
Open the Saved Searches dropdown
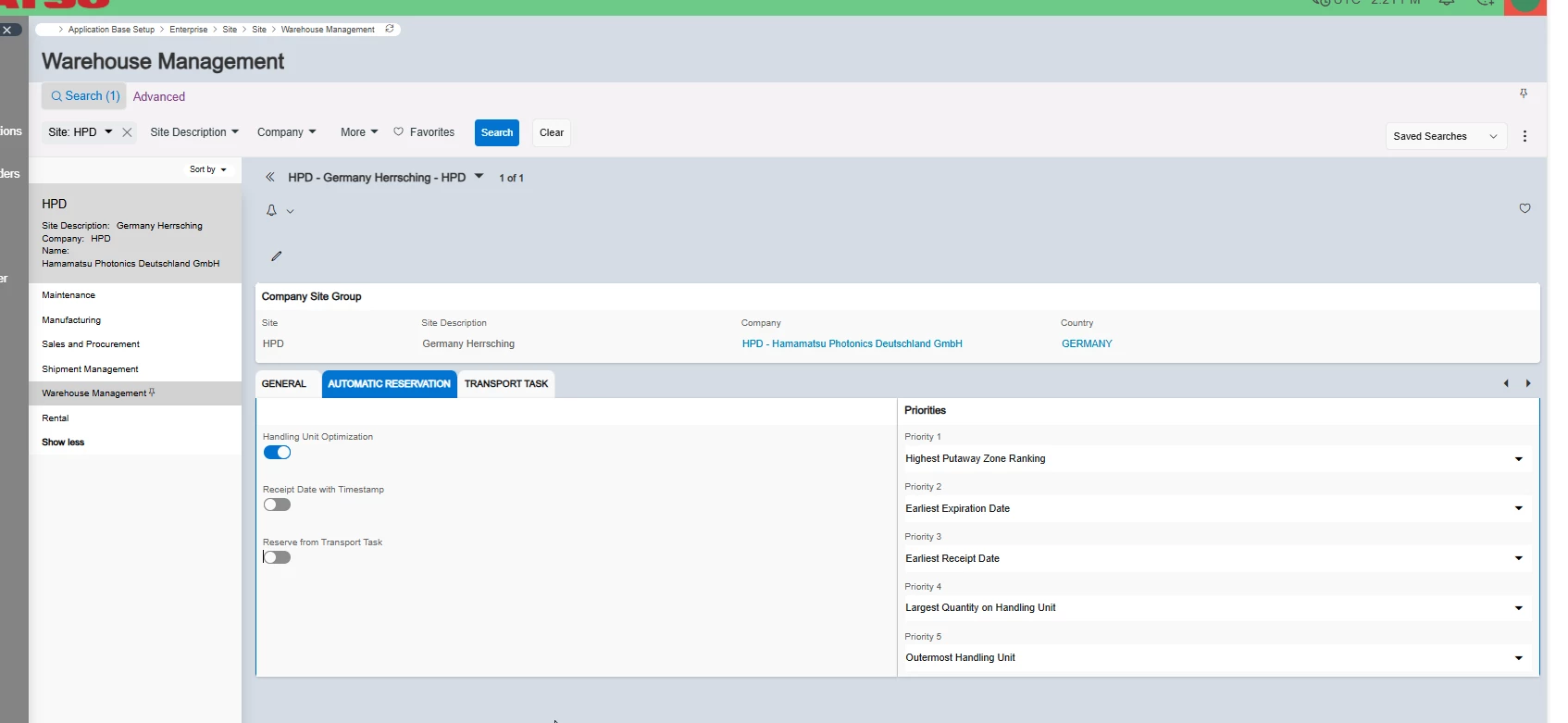pos(1445,136)
